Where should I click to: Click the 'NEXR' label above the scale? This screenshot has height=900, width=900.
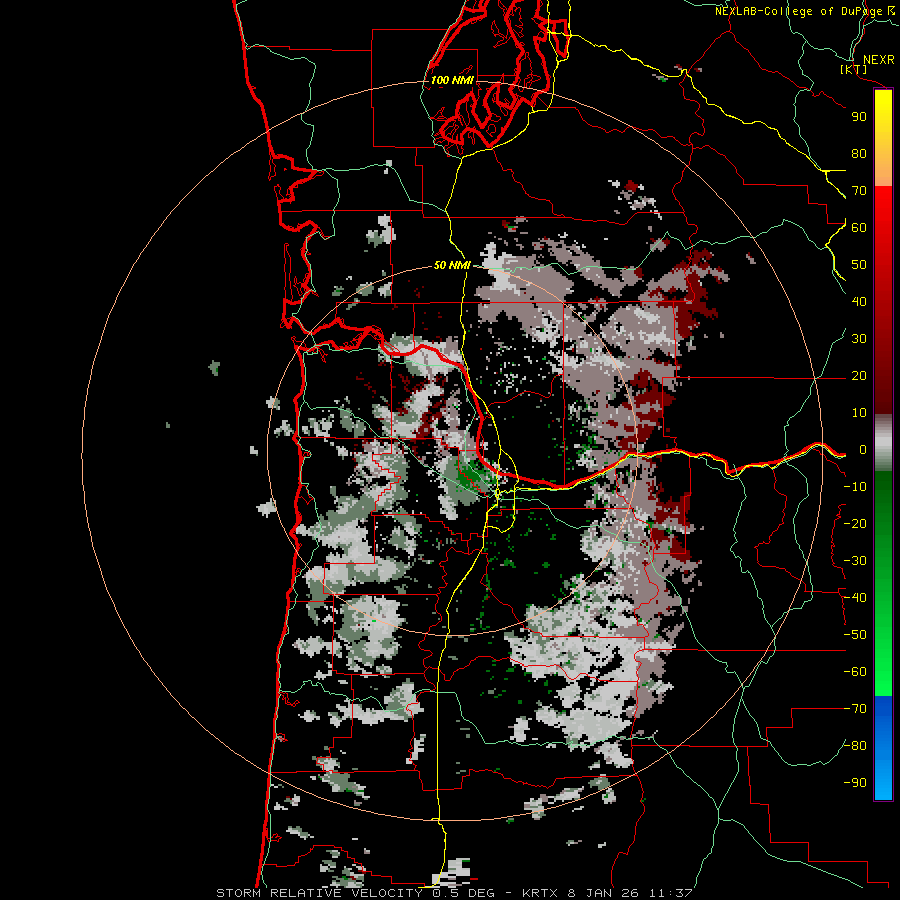point(878,60)
